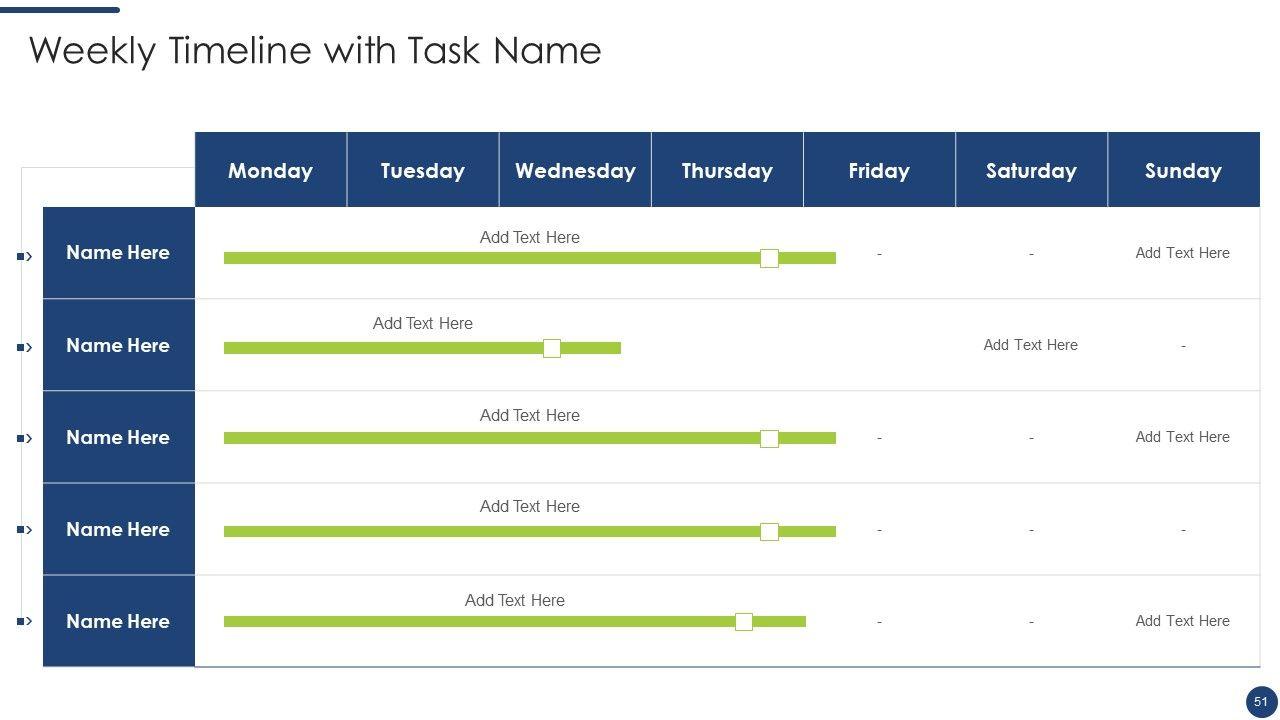Click the Add Text Here under Saturday column

1030,345
